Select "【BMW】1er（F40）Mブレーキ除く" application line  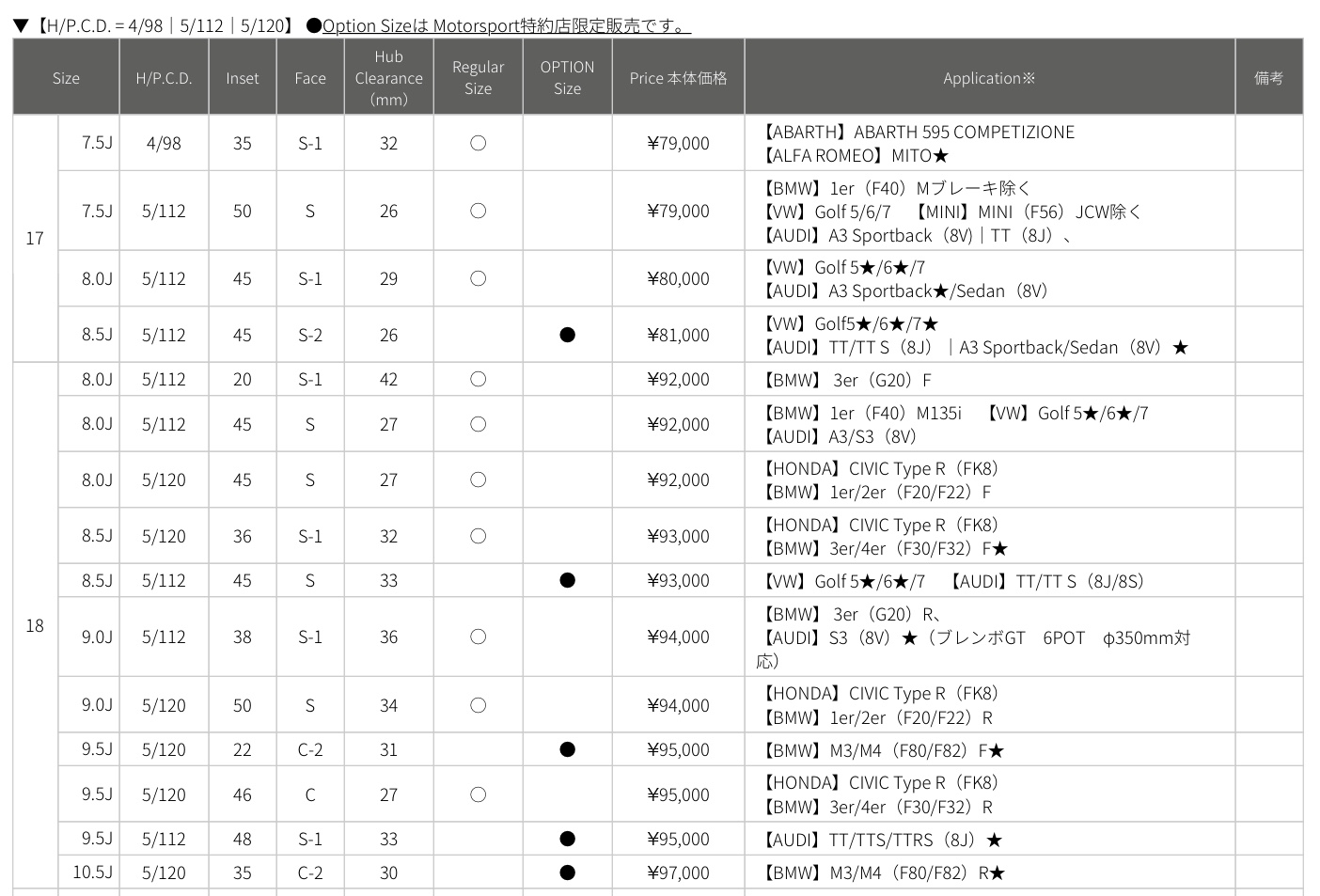tap(894, 188)
